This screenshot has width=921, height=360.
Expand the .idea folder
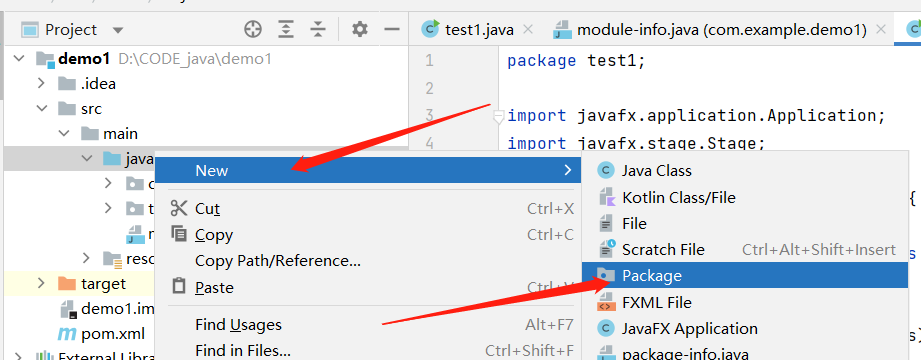coord(41,83)
